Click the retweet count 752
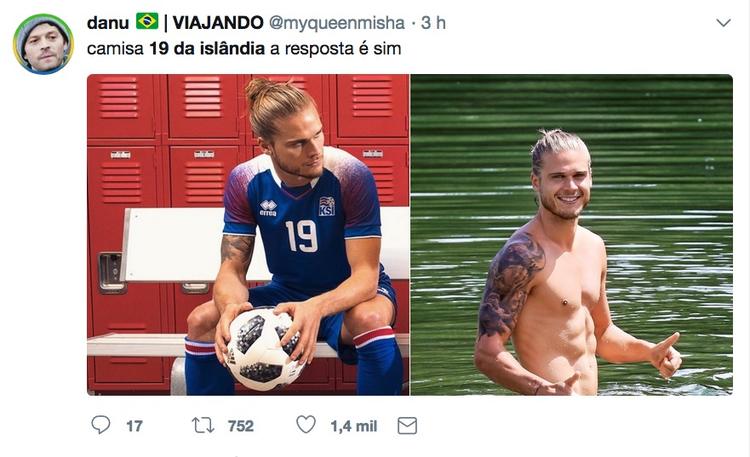Image resolution: width=750 pixels, height=457 pixels. (240, 426)
